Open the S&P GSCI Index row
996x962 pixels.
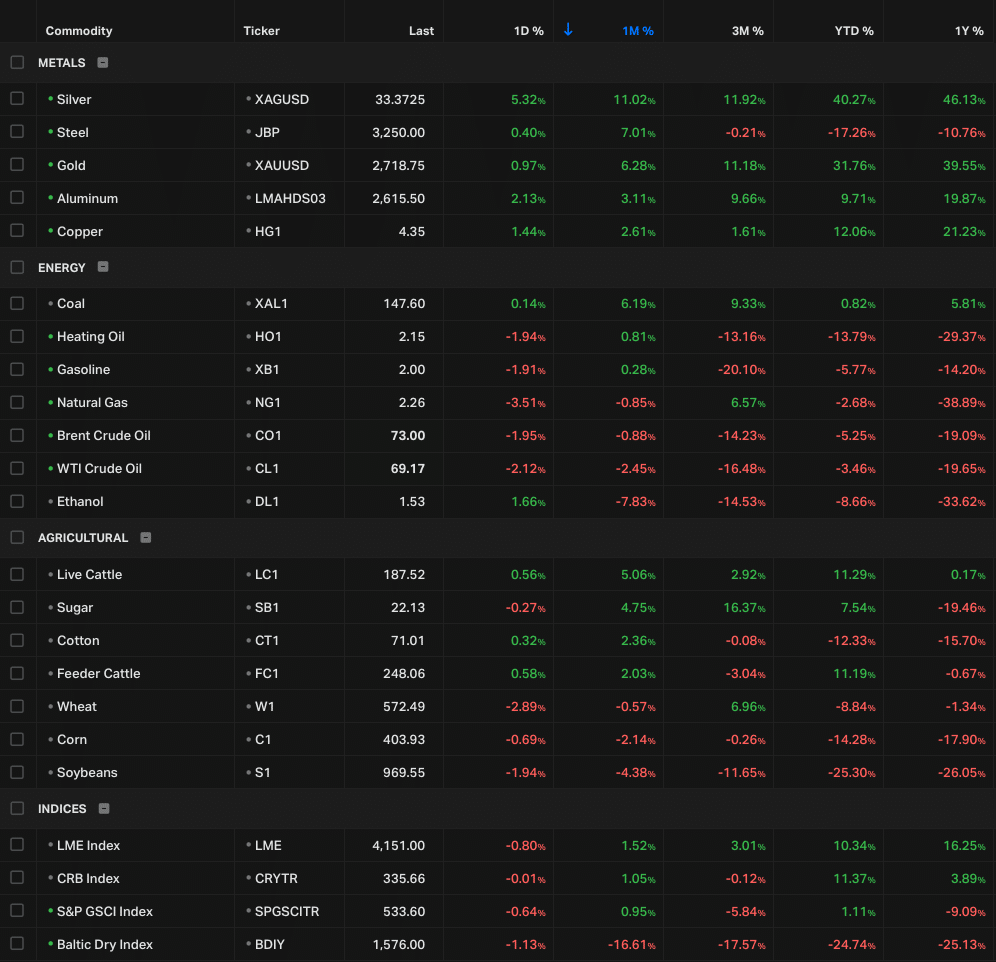point(105,911)
